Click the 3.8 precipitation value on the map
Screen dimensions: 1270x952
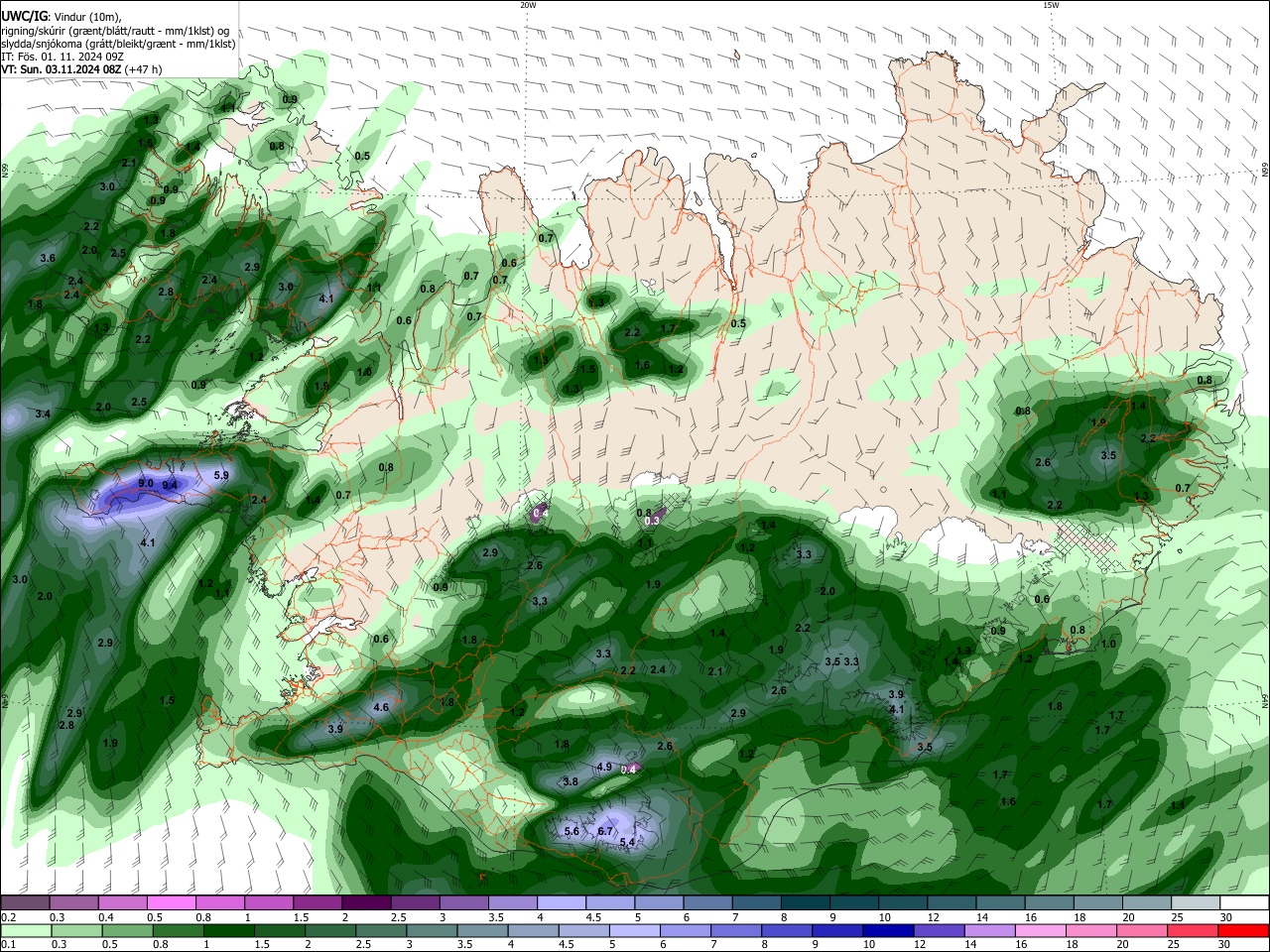(571, 781)
